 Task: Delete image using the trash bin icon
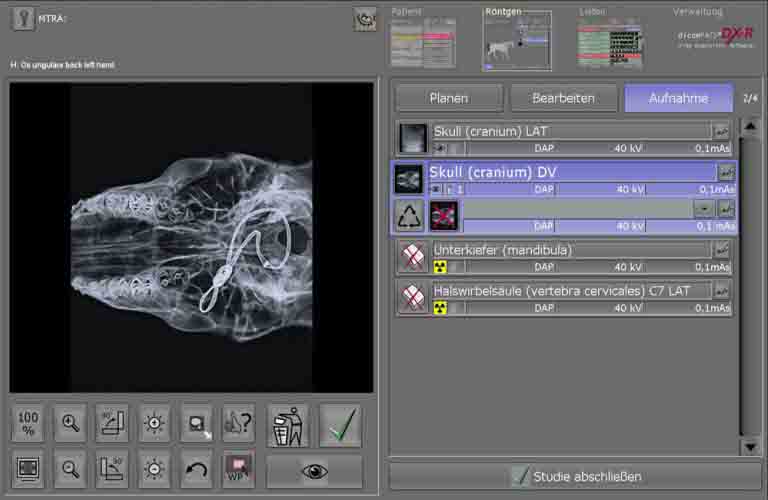coord(288,425)
